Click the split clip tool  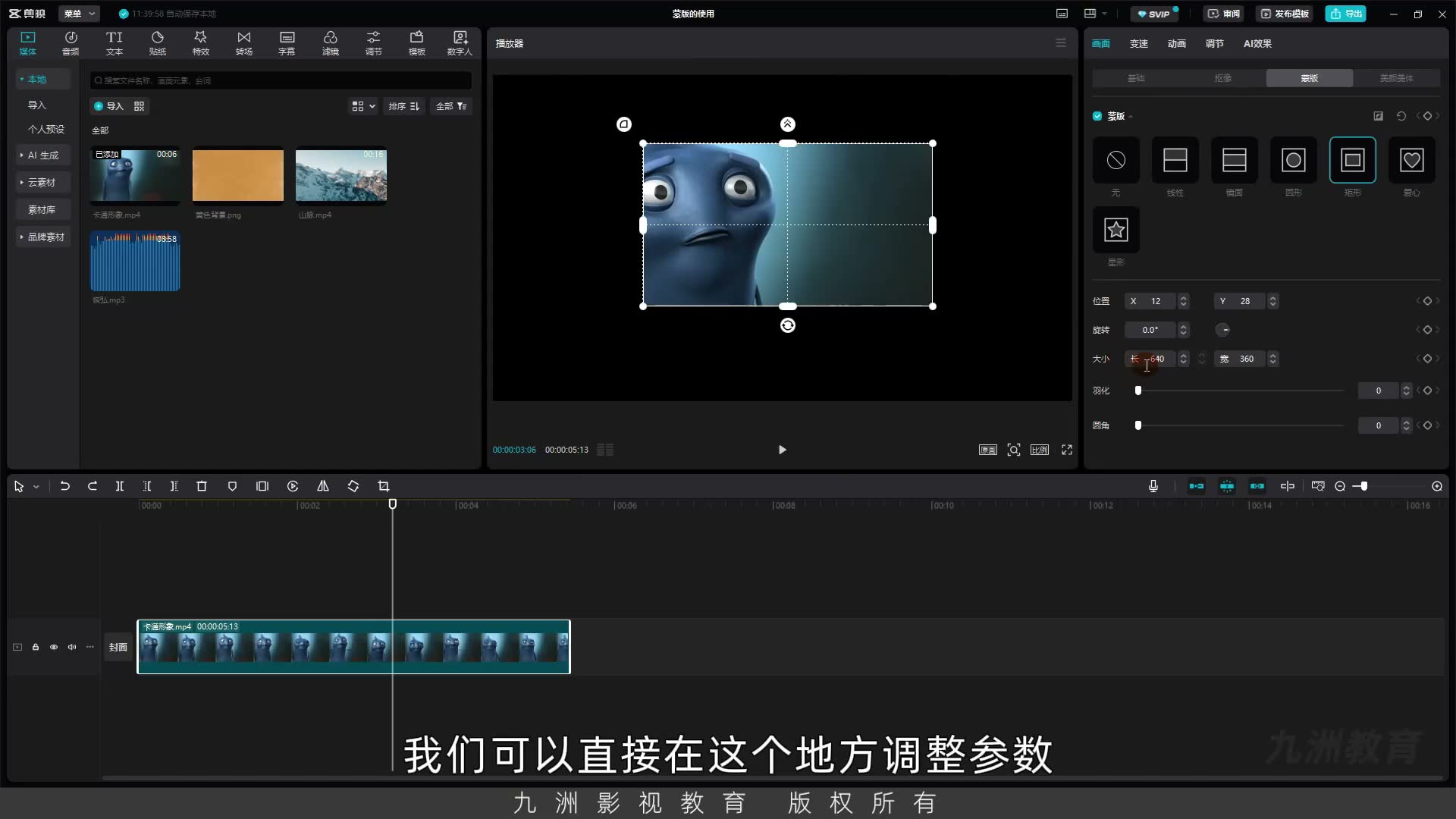(x=120, y=486)
